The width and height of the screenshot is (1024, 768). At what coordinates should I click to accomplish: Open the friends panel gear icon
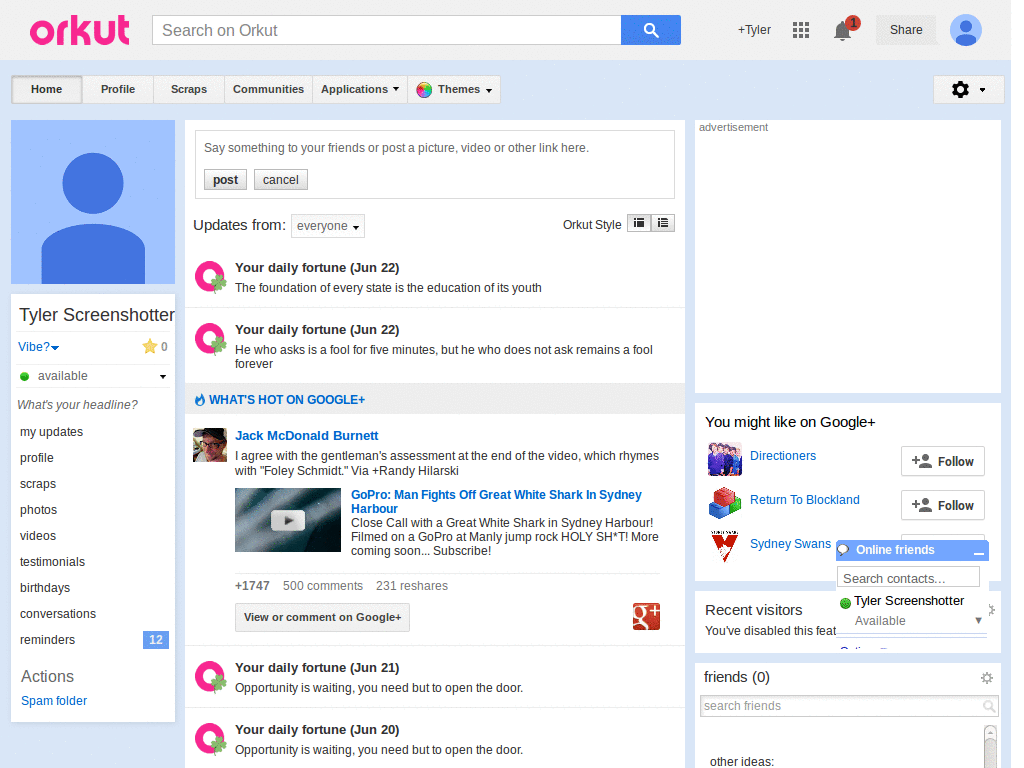(987, 678)
